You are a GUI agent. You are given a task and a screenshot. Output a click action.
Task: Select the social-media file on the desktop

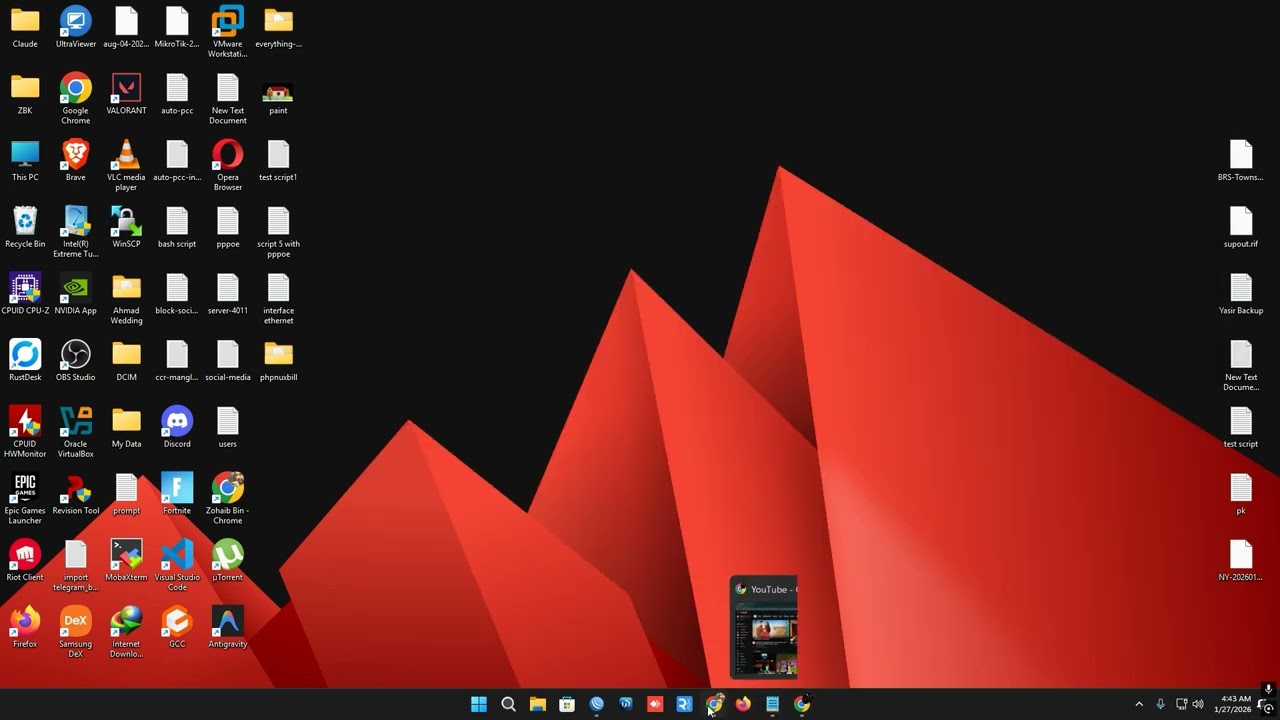click(x=228, y=361)
